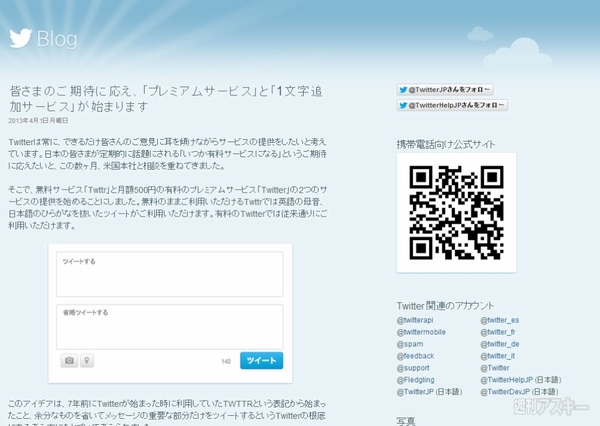Click the bird icon on @TwitterJP follow button
The width and height of the screenshot is (600, 426).
click(x=403, y=90)
